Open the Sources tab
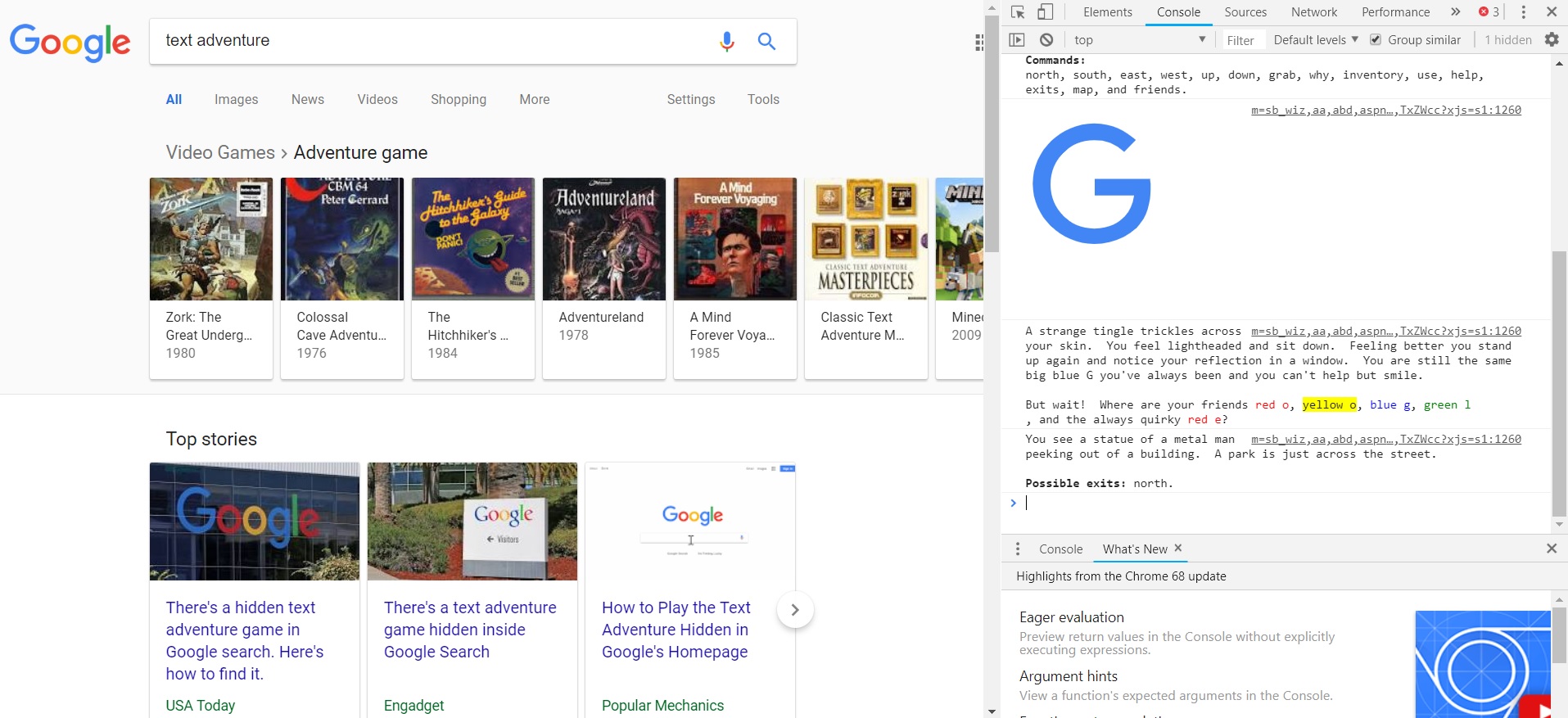This screenshot has height=718, width=1568. tap(1245, 12)
